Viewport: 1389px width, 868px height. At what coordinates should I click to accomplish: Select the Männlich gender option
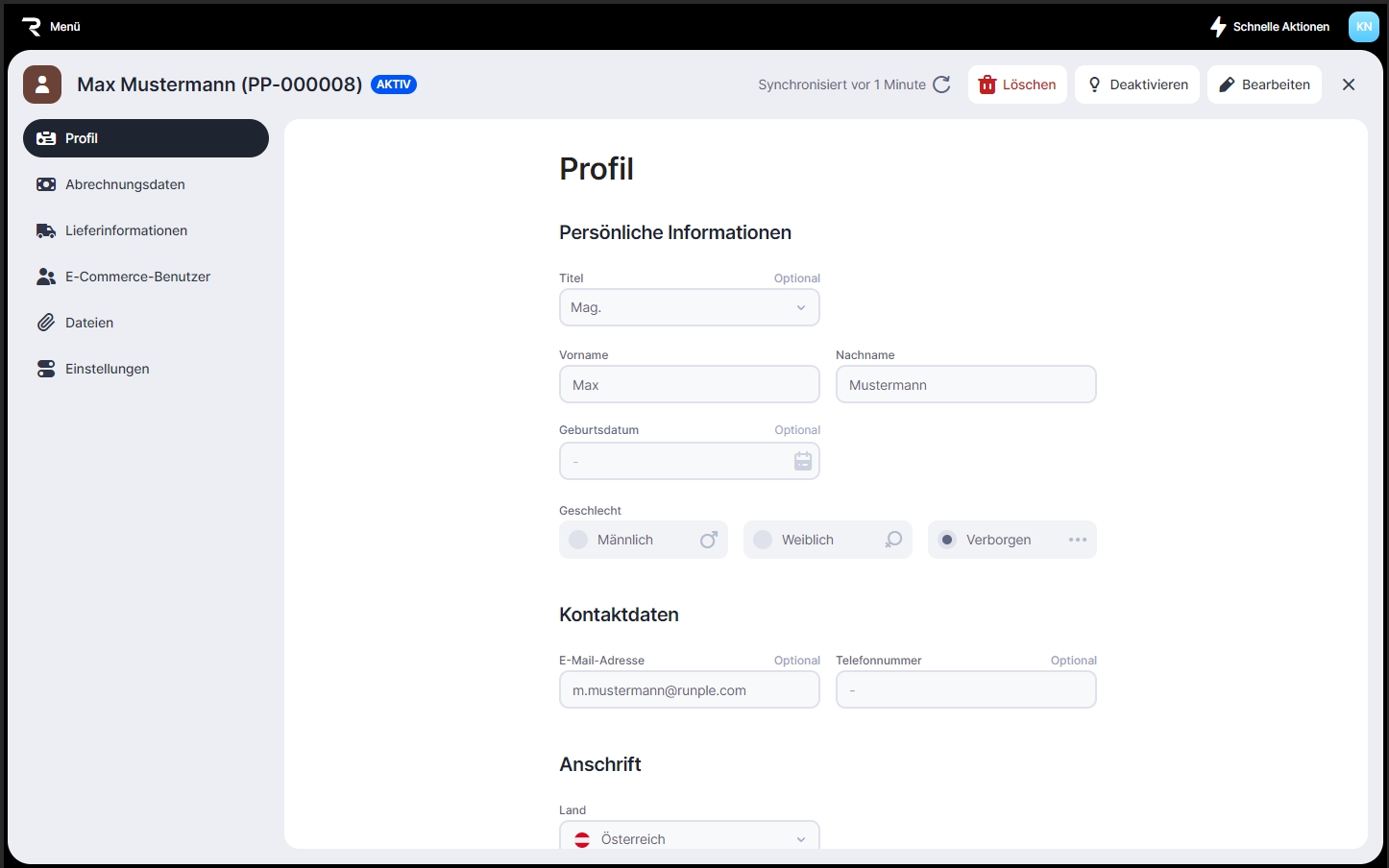point(643,540)
